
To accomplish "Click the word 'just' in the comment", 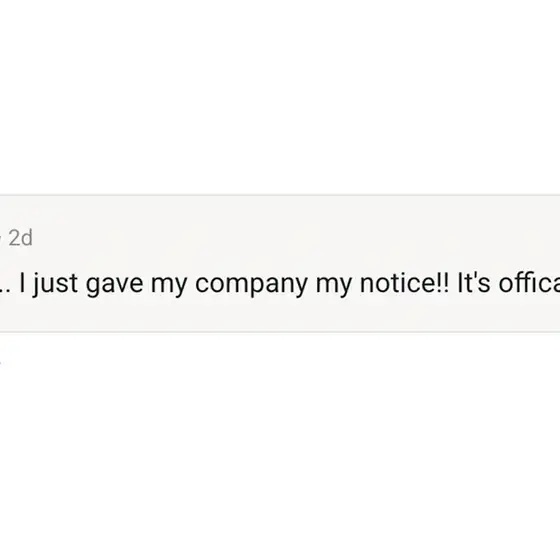I will pyautogui.click(x=55, y=284).
